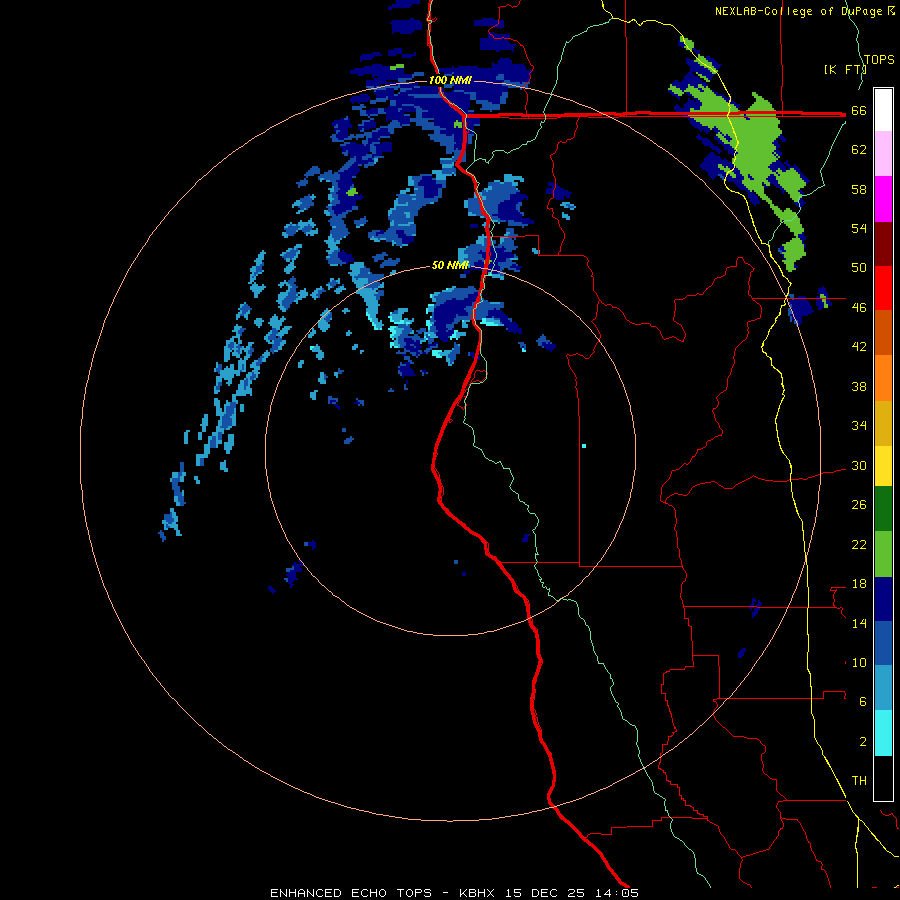Click the black TH threshold swatch

tap(883, 778)
